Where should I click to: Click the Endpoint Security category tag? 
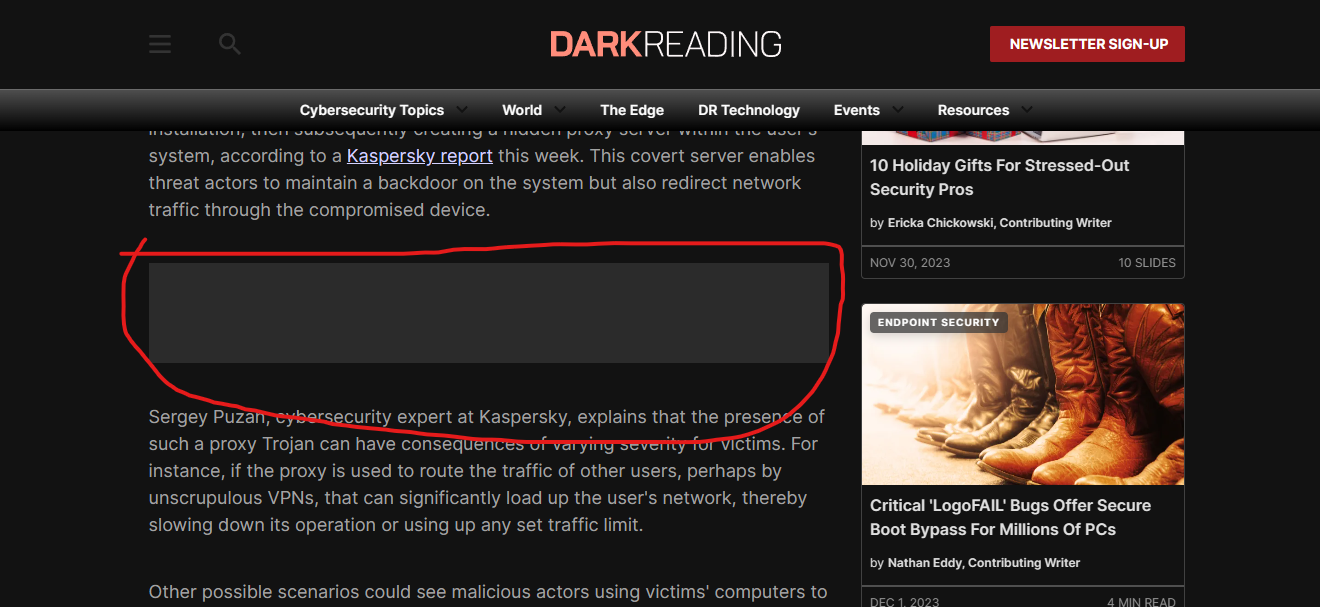click(938, 322)
